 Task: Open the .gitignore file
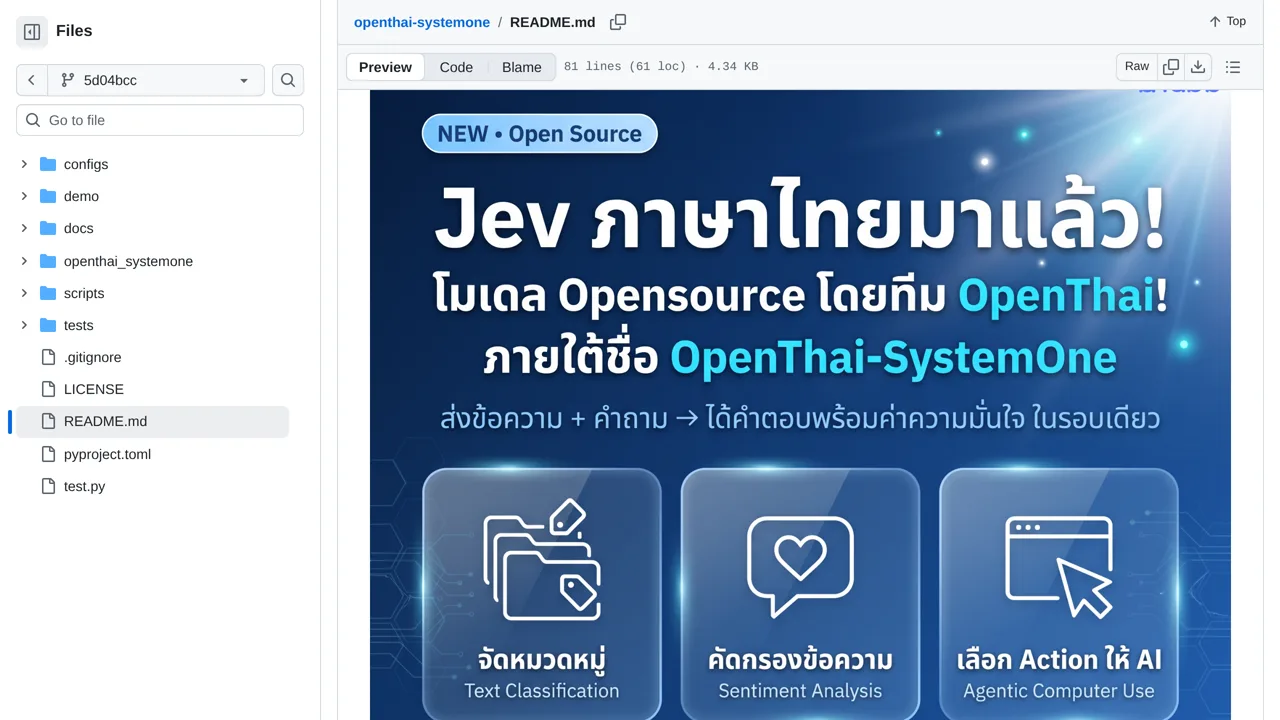pos(92,357)
